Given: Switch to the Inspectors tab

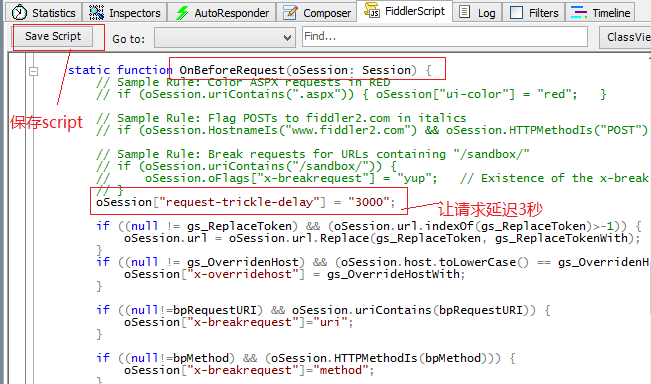Looking at the screenshot, I should 125,12.
